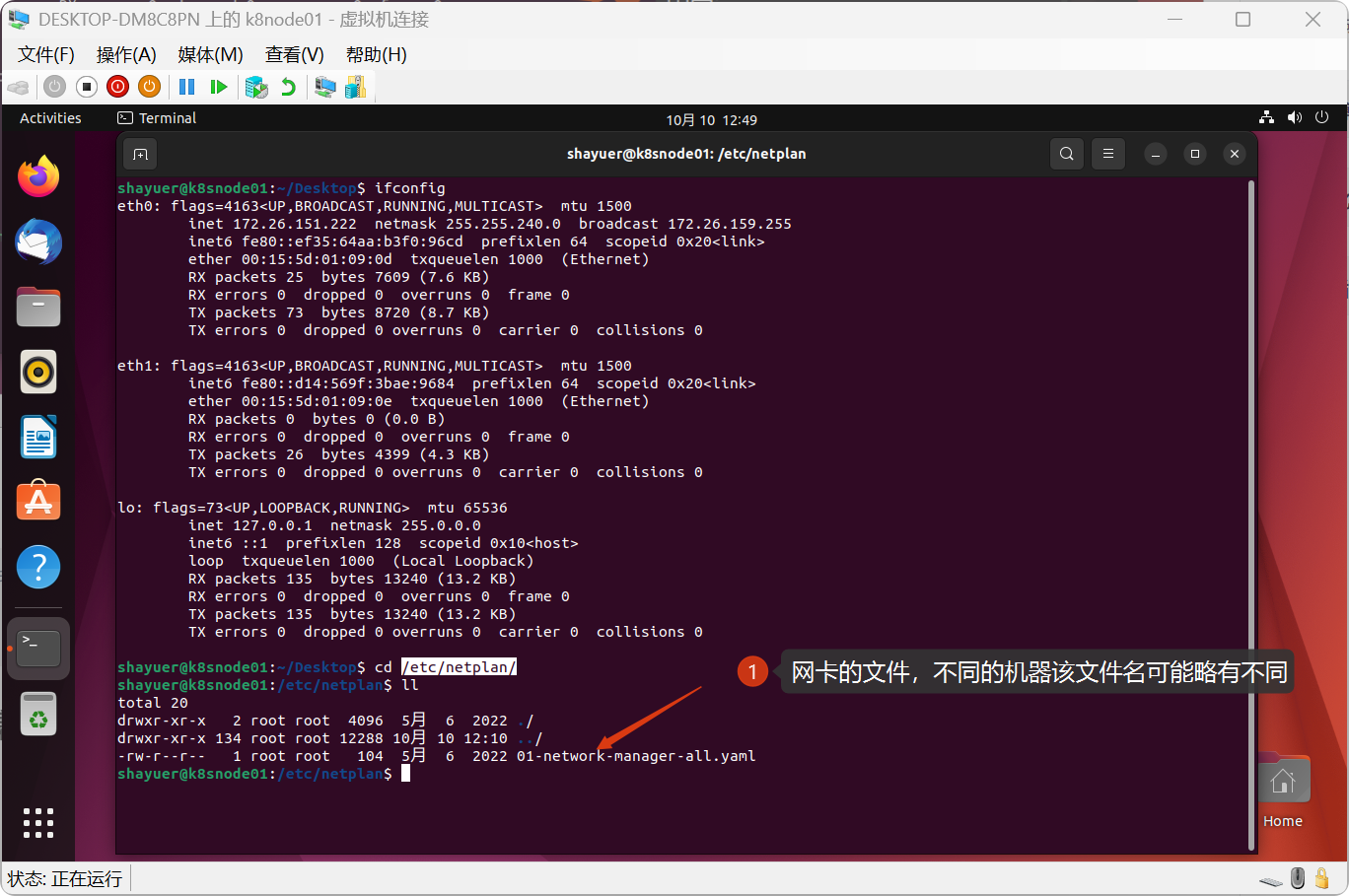This screenshot has width=1349, height=896.
Task: Click the terminal search button
Action: [1066, 154]
